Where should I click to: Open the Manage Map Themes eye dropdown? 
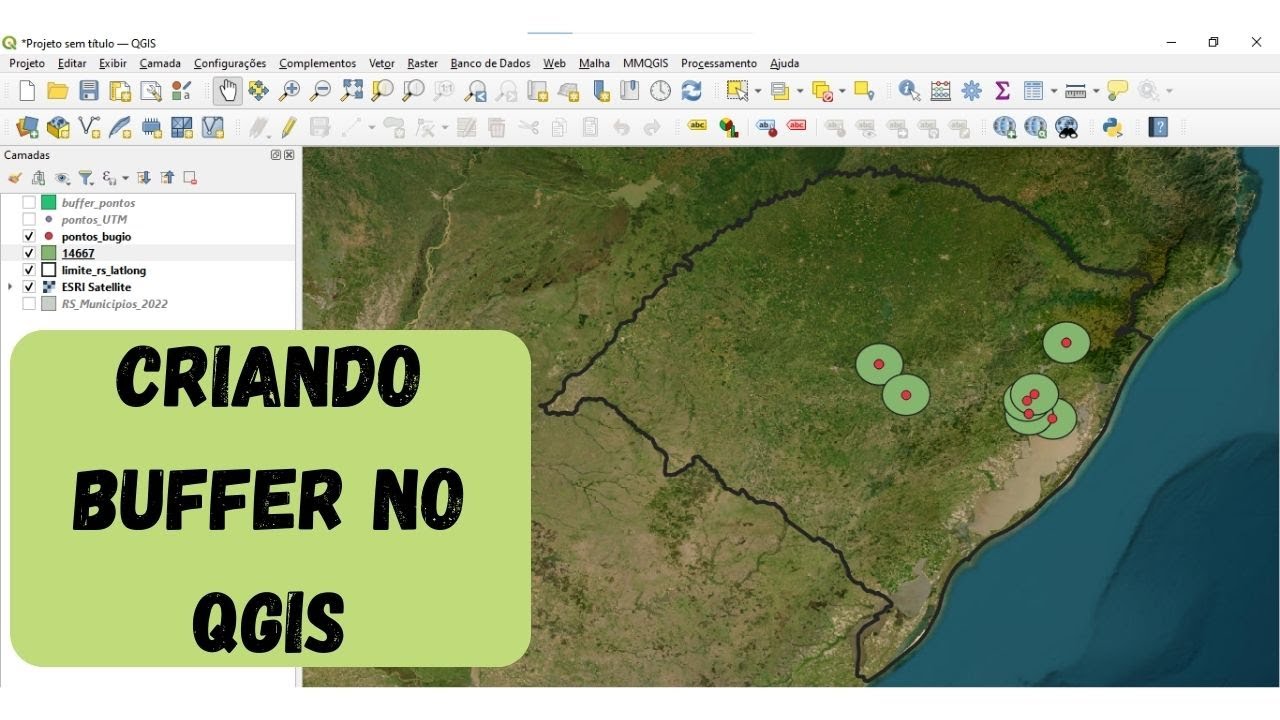(62, 178)
